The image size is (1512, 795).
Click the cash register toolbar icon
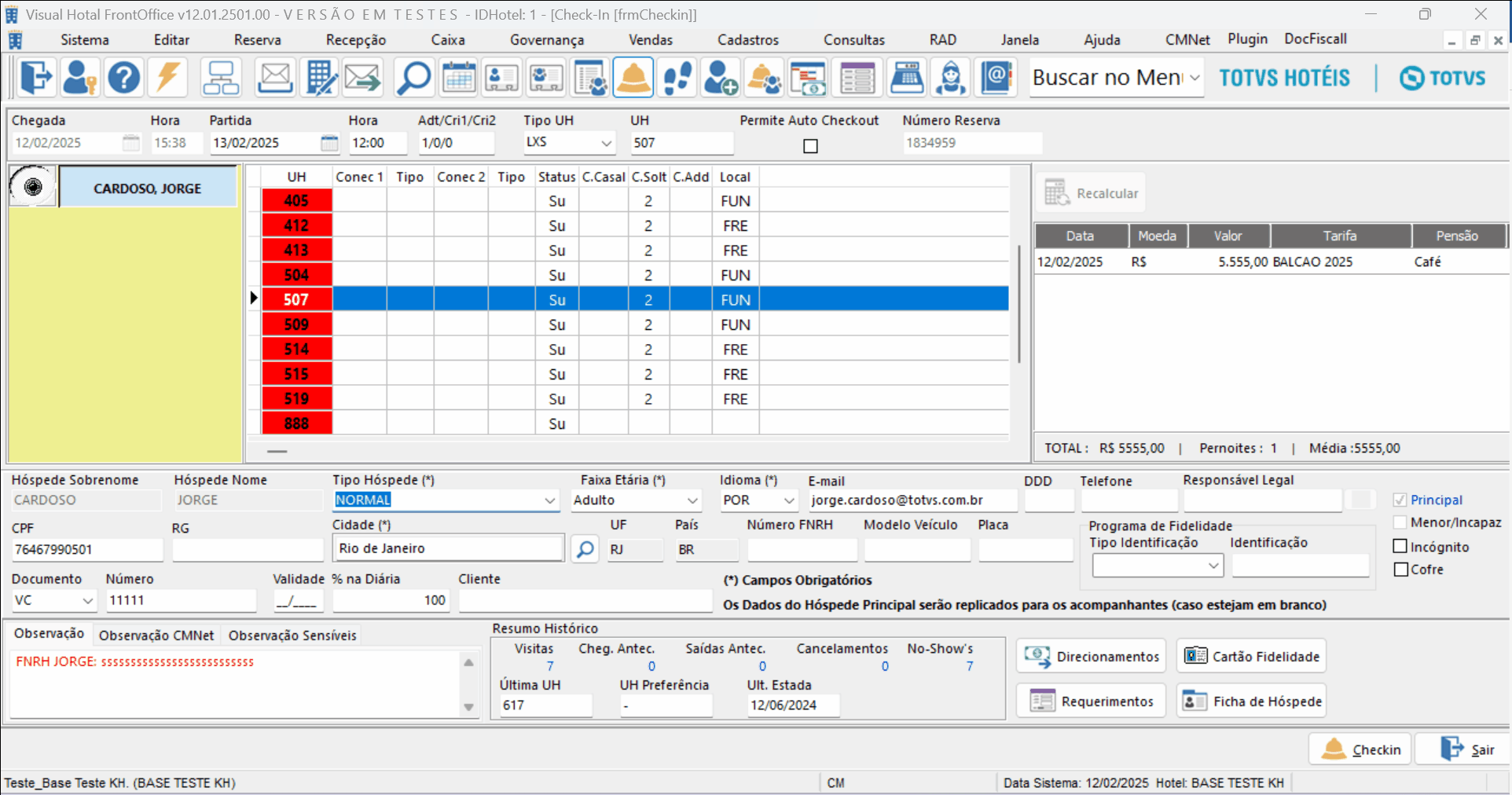[x=906, y=78]
